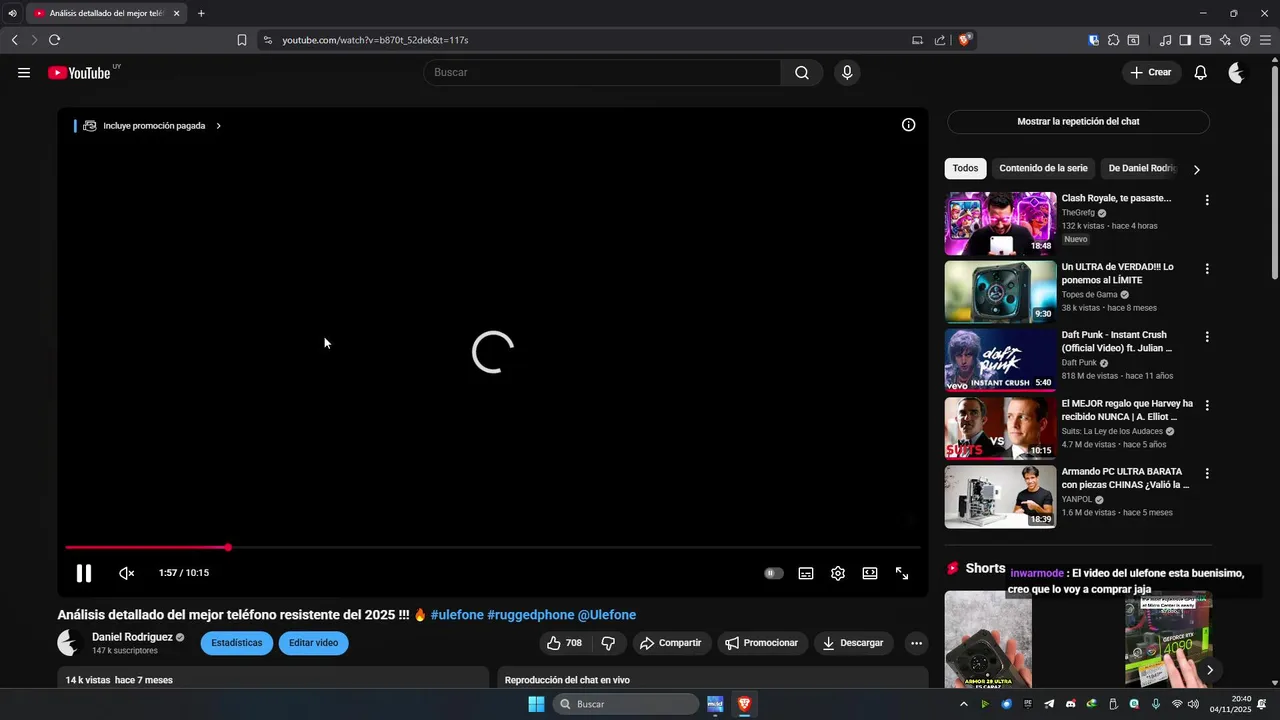Viewport: 1280px width, 720px height.
Task: Go back in browser history
Action: tap(14, 40)
